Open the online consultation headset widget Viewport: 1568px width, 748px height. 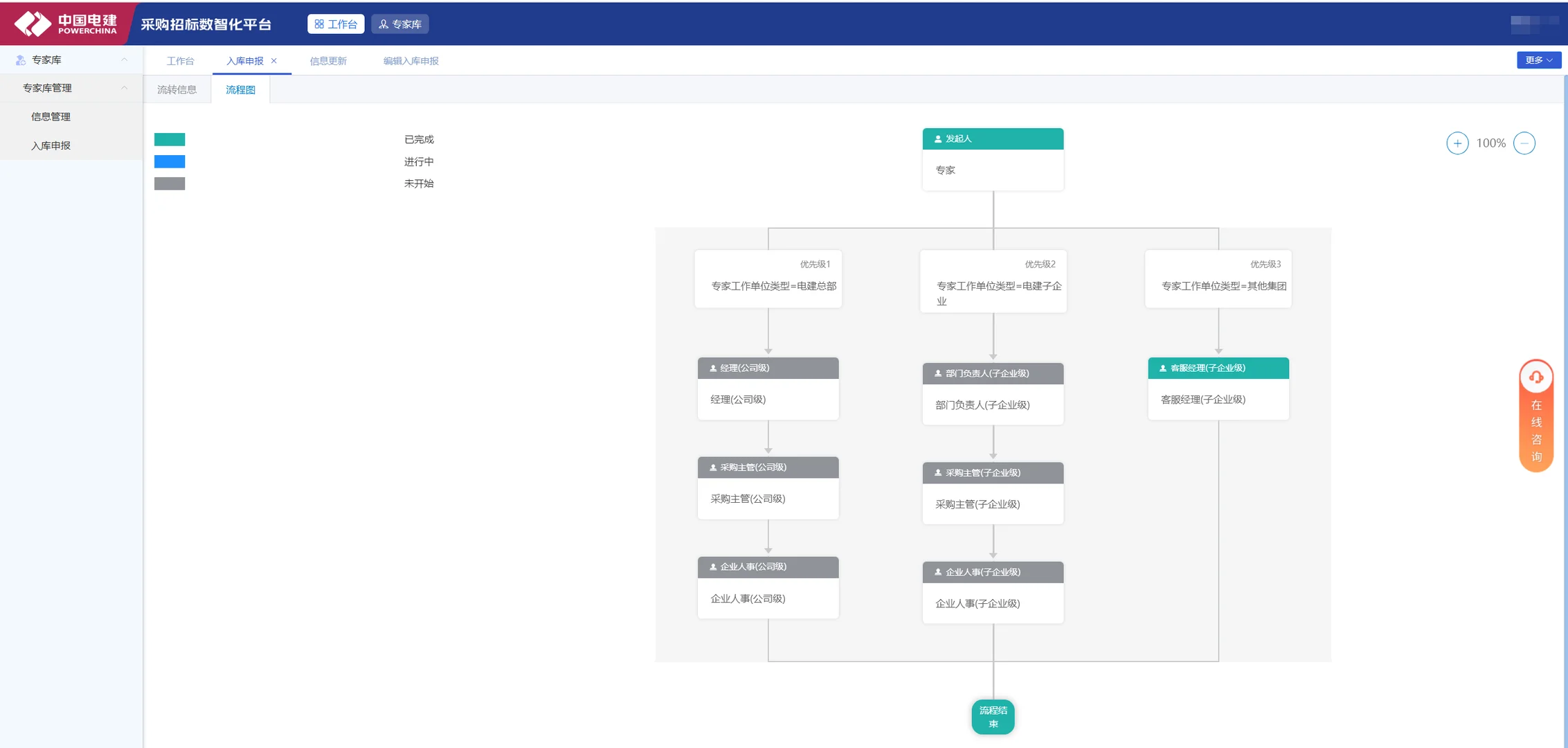click(1535, 377)
